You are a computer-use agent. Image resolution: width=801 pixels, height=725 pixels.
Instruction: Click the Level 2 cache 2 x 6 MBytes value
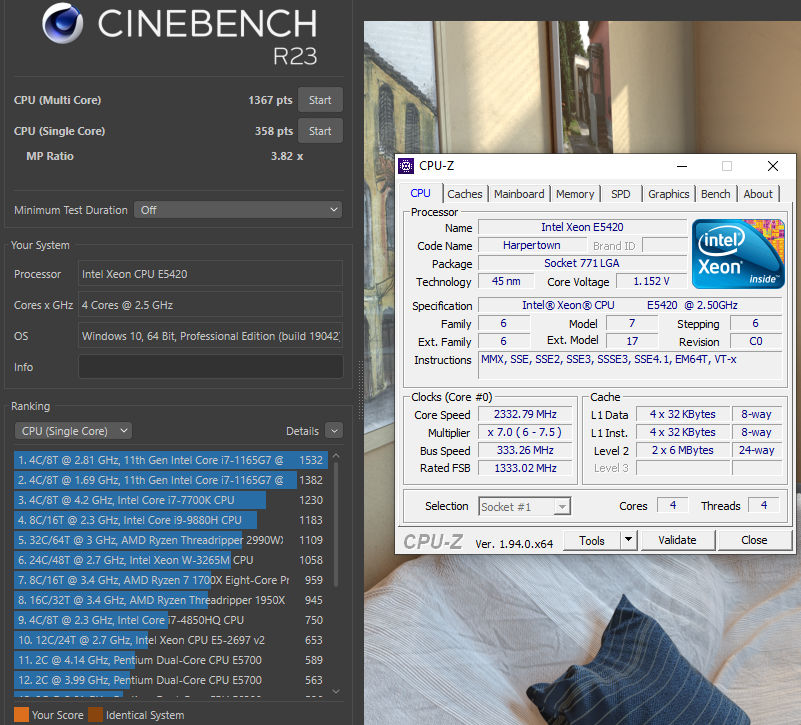682,450
